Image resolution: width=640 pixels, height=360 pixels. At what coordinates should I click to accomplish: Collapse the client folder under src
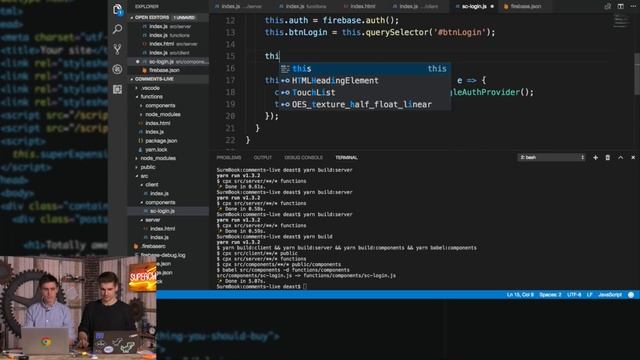(151, 185)
